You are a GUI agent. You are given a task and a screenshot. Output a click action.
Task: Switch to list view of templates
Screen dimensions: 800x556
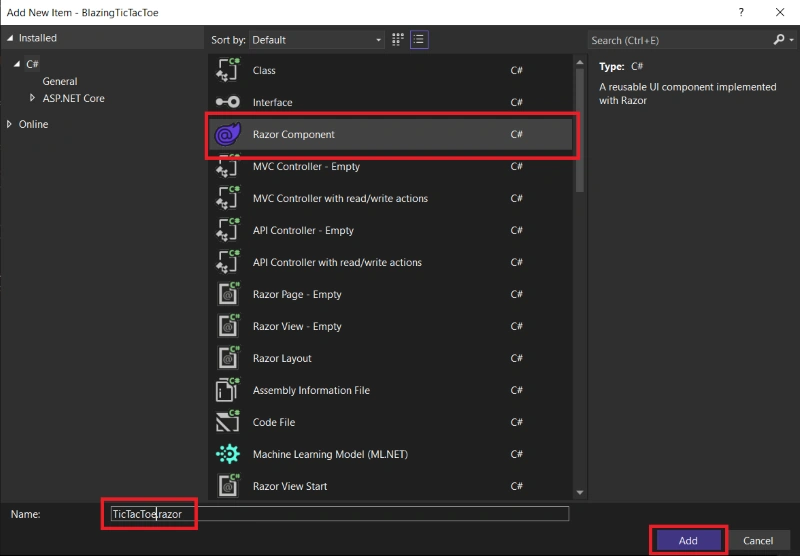click(x=419, y=39)
